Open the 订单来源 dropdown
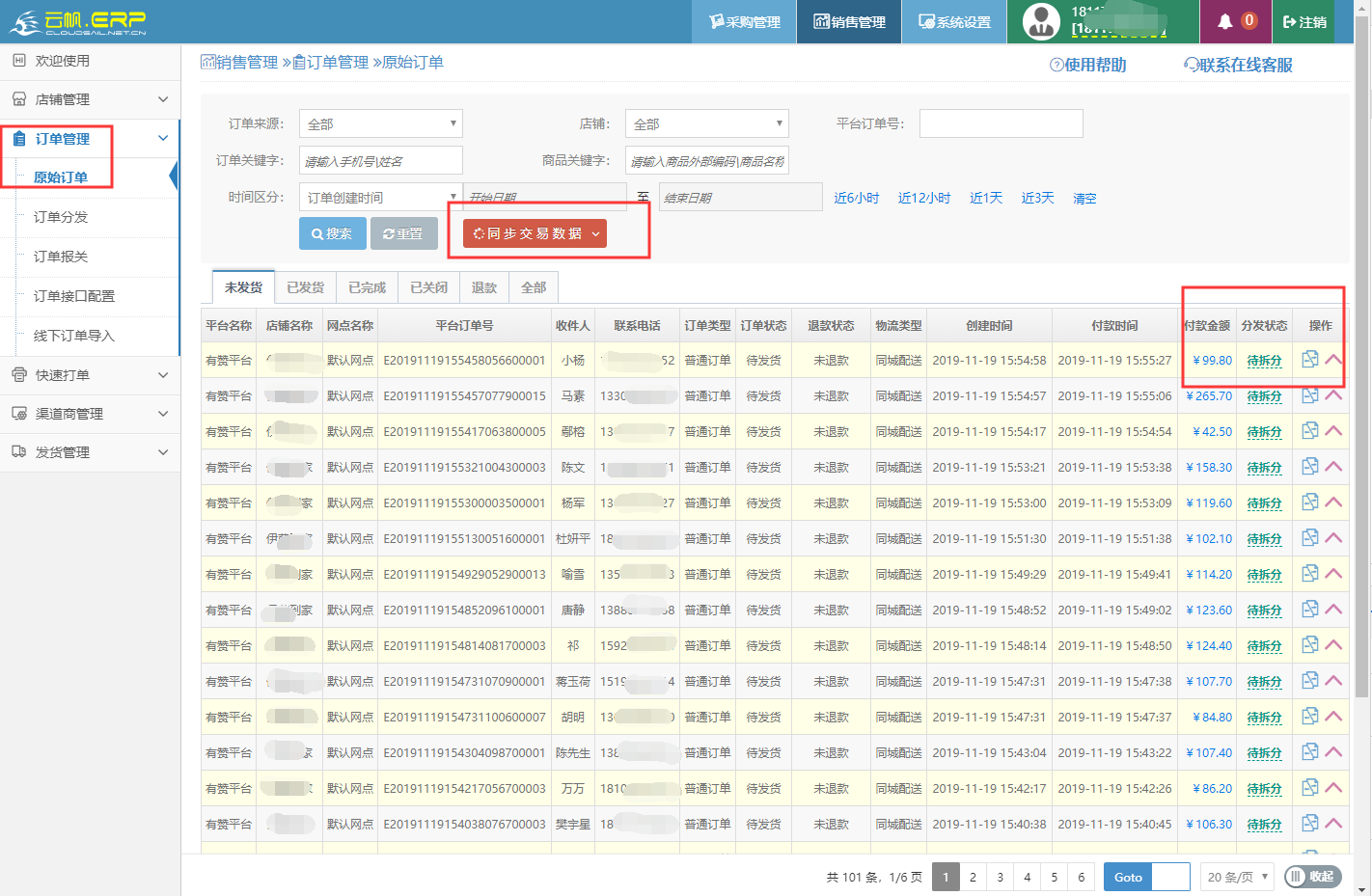Image resolution: width=1372 pixels, height=896 pixels. 381,123
